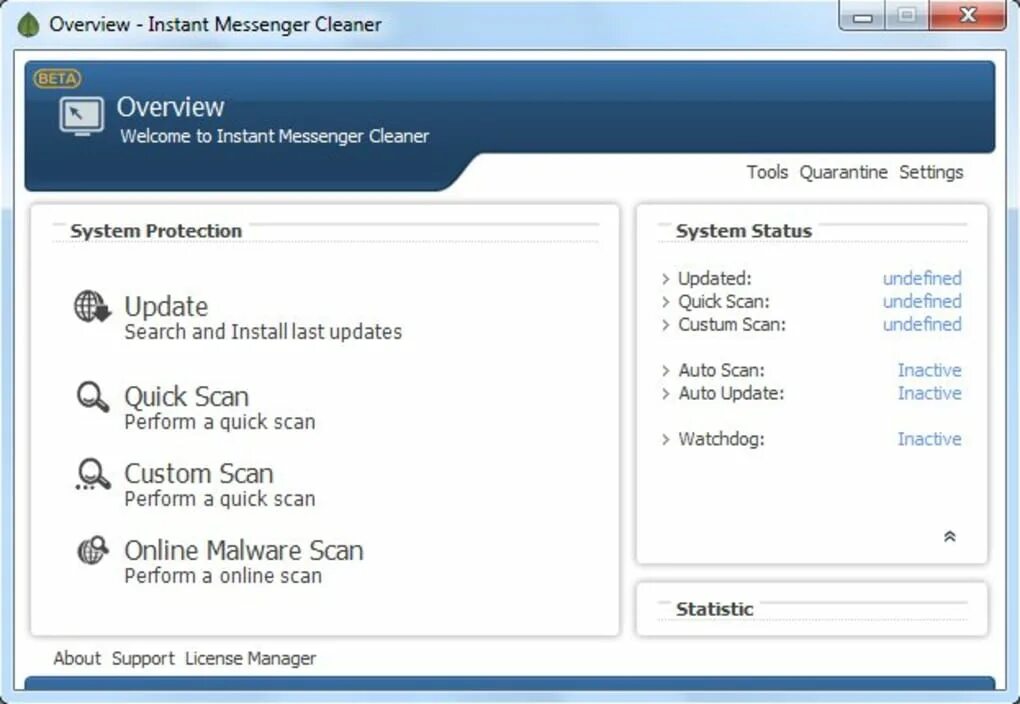Click 'Welcome to Instant Messenger Cleaner' text

274,136
